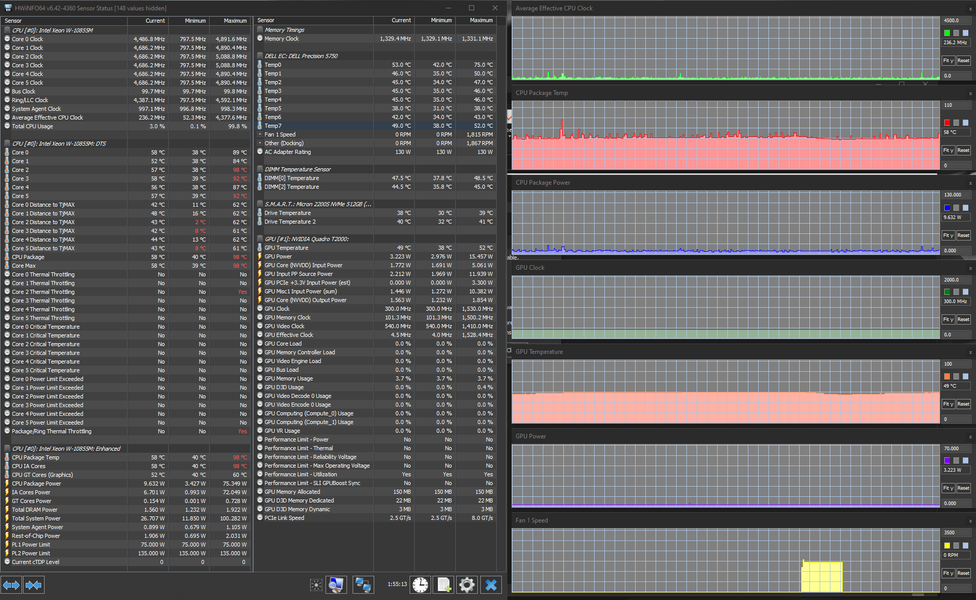976x600 pixels.
Task: Click Fit y on GPU Temperature graph
Action: pos(948,404)
